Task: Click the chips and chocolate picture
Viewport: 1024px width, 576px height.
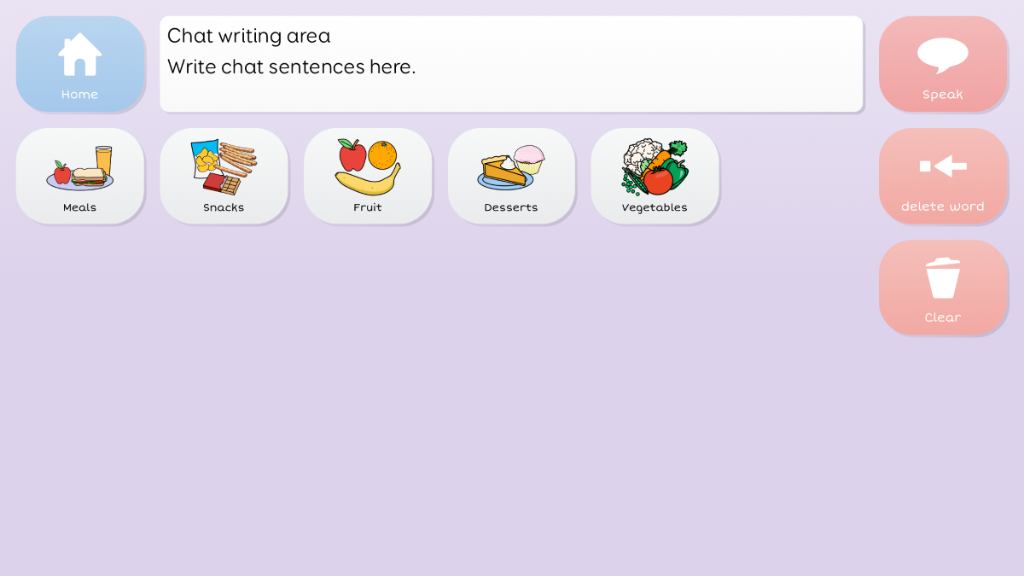Action: tap(224, 167)
